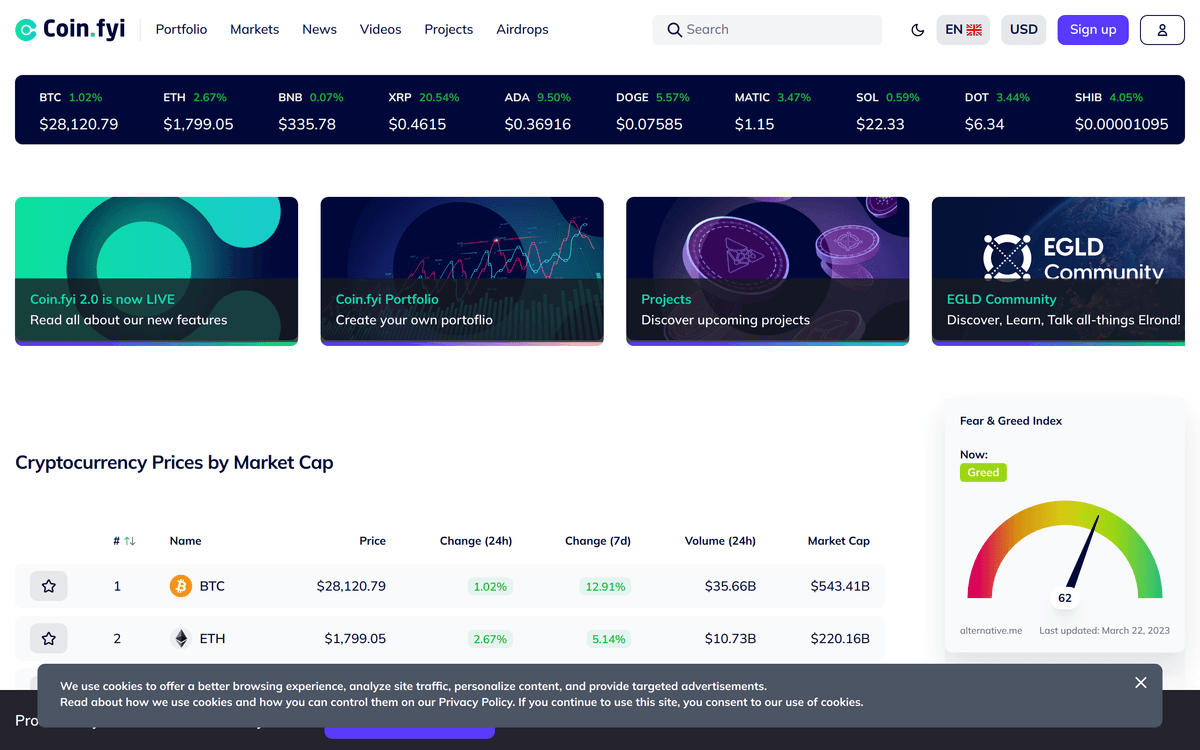Open the Airdrops menu item
This screenshot has width=1200, height=750.
pos(522,29)
